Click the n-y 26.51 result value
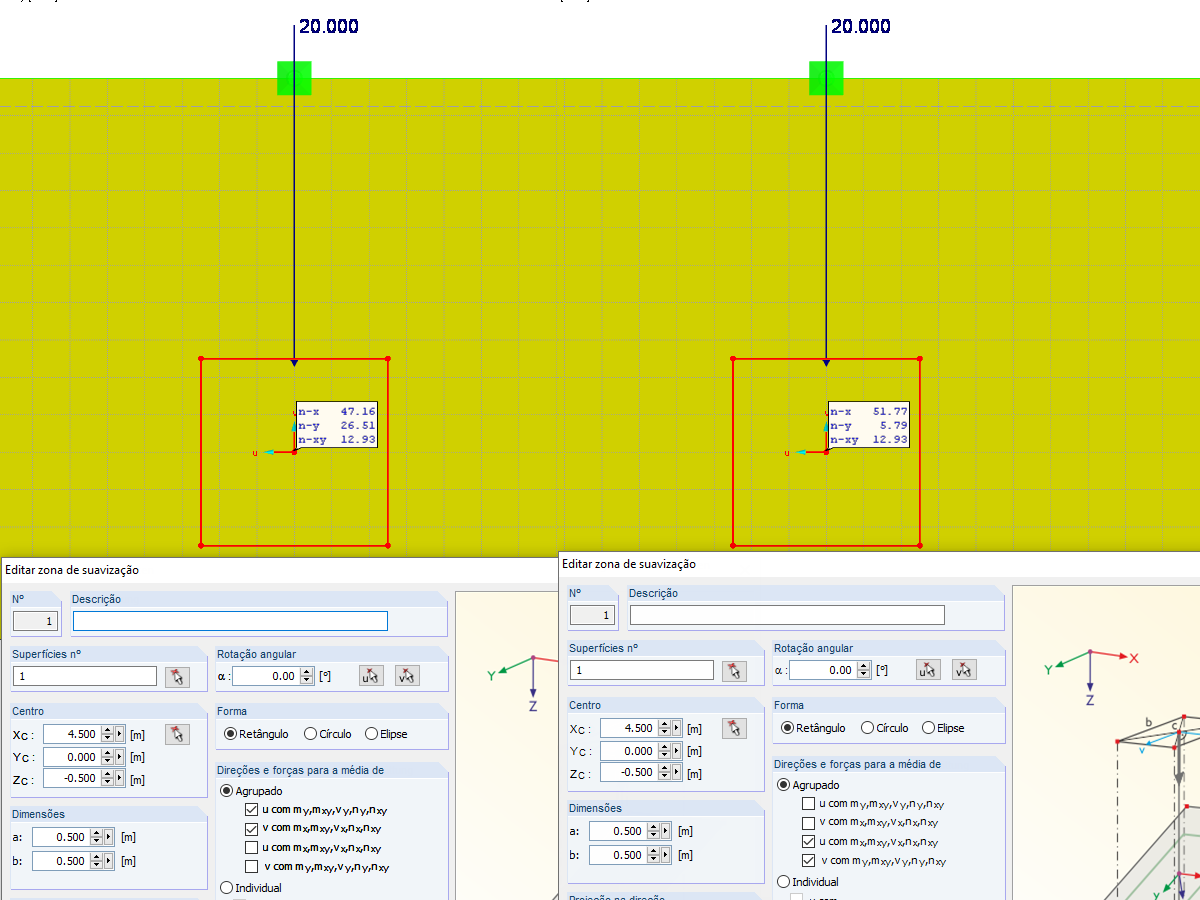 358,425
